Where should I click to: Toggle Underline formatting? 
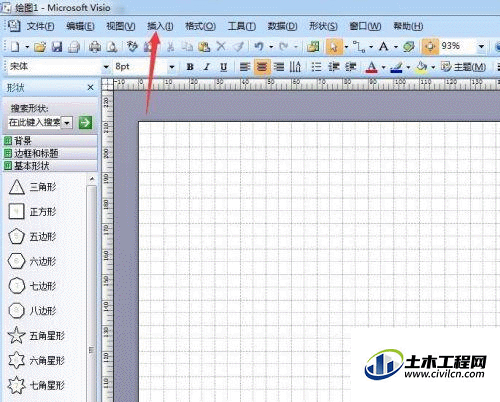(x=223, y=67)
